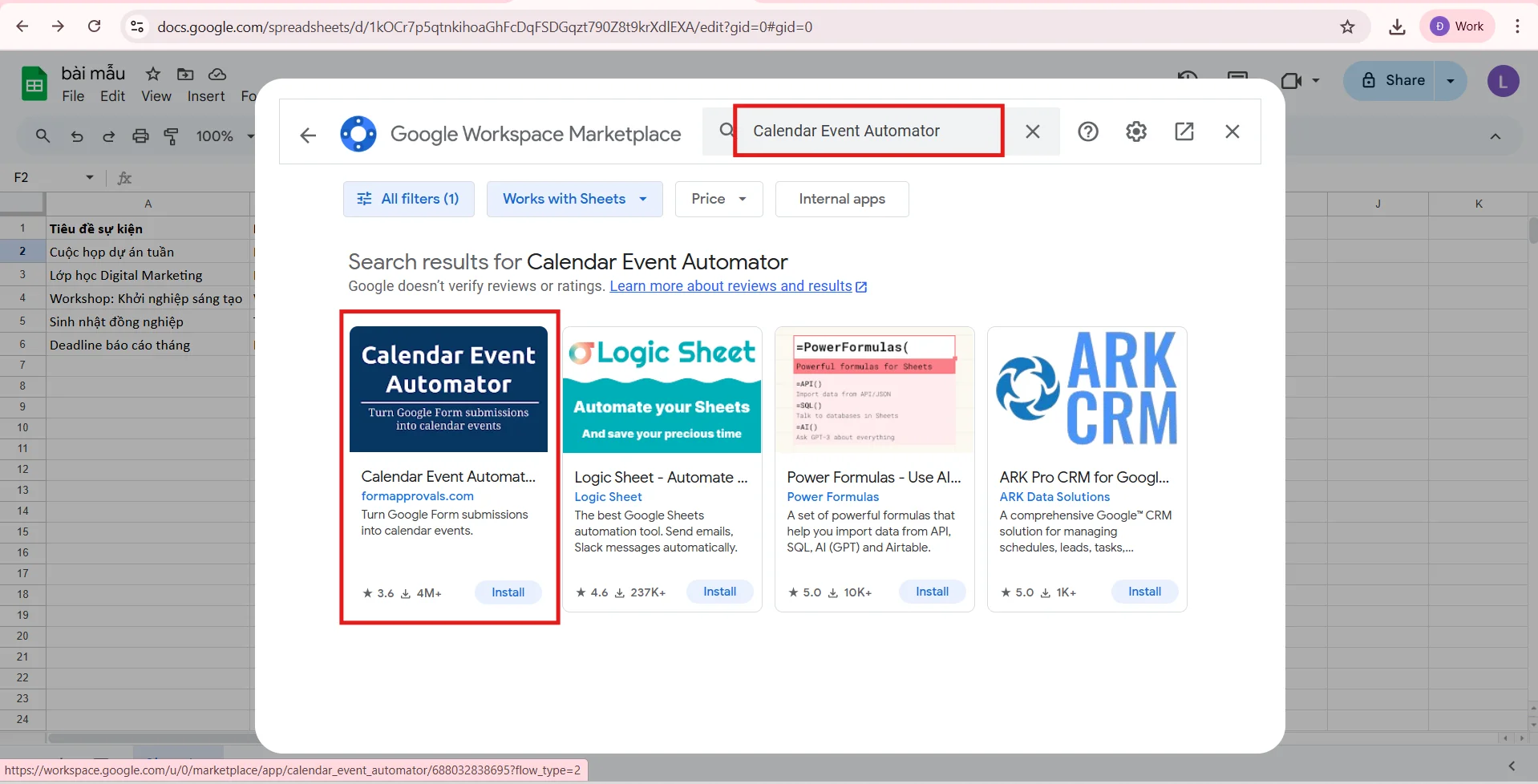This screenshot has width=1538, height=784.
Task: Open Marketplace settings gear
Action: pos(1136,131)
